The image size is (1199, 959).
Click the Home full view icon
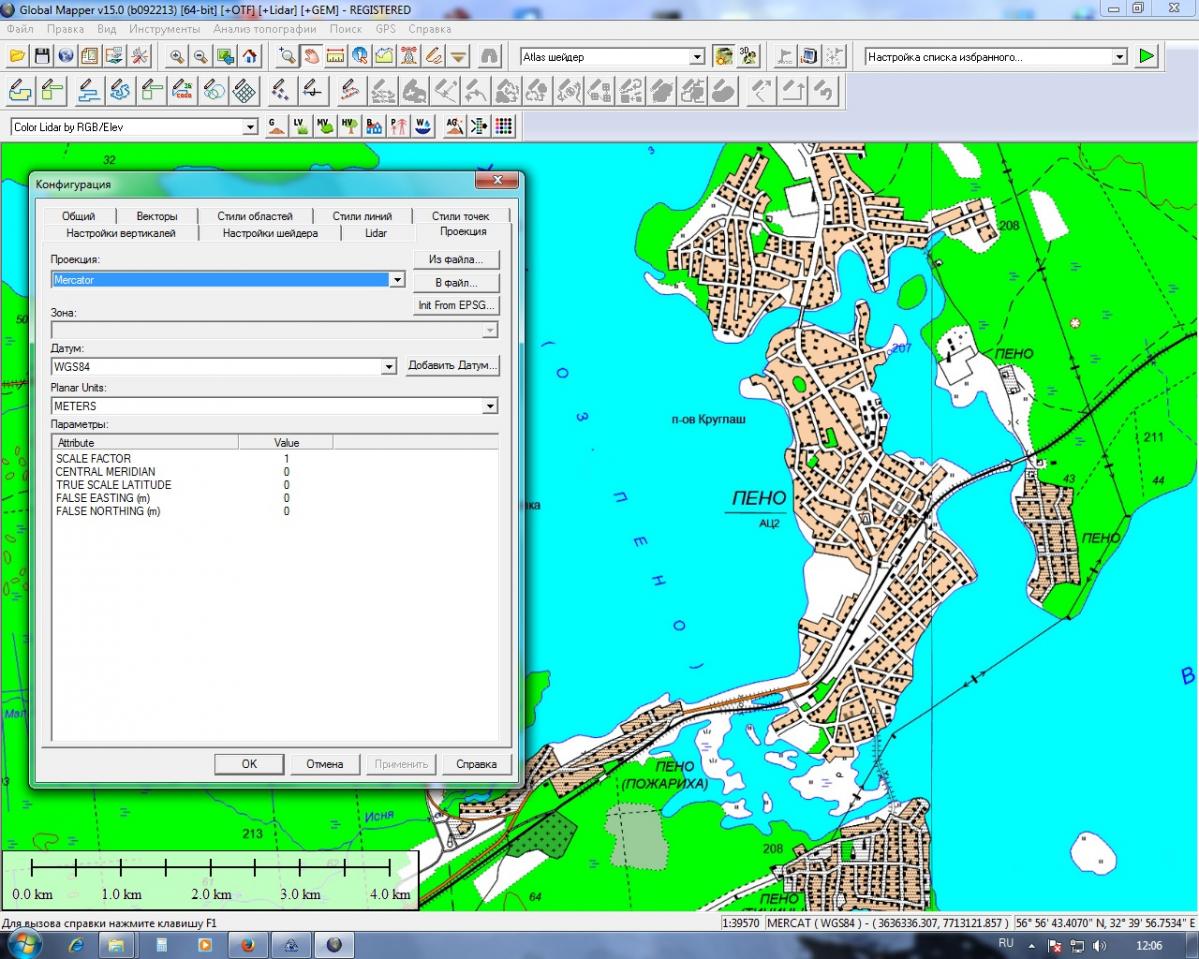point(250,56)
